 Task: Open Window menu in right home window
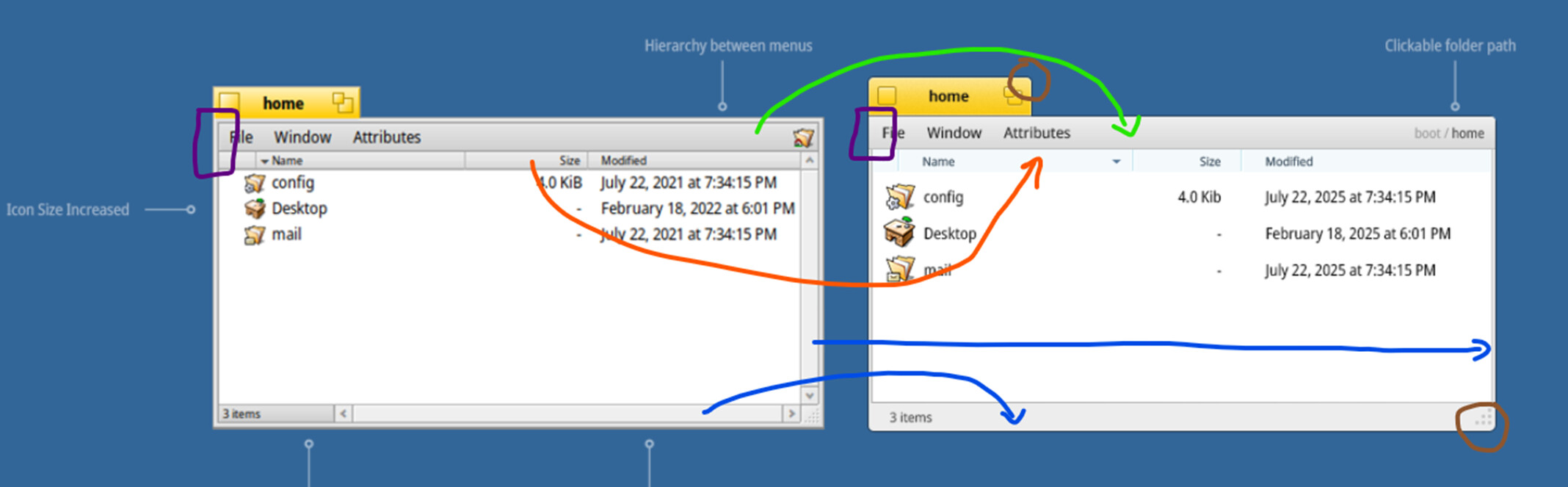pos(954,133)
